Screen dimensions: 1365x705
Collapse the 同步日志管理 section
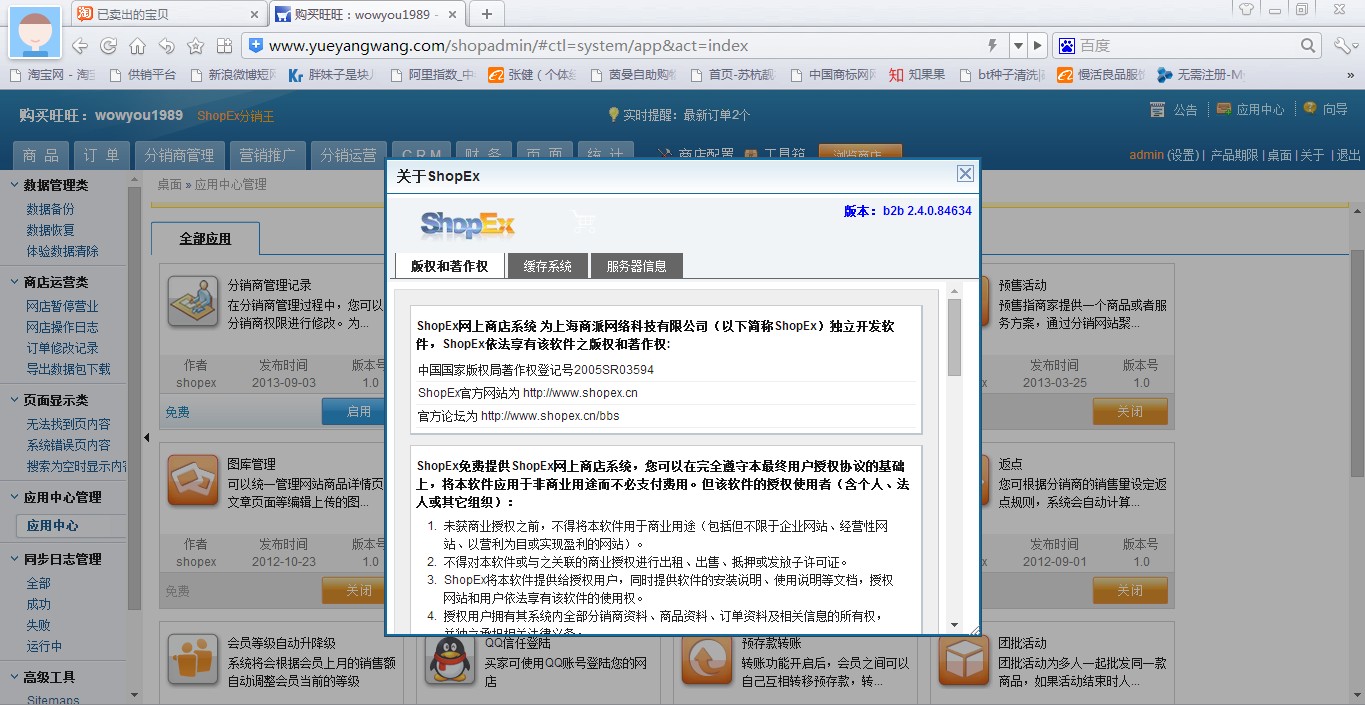14,559
